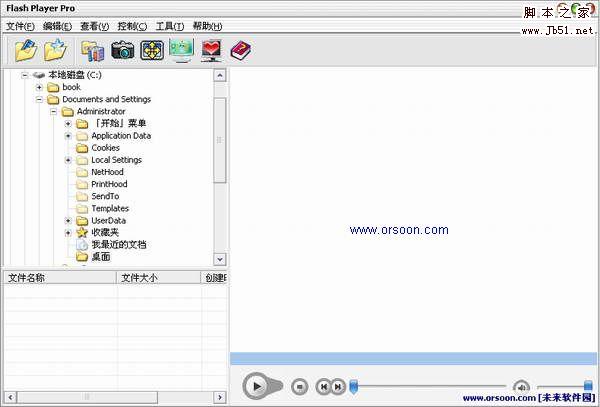Stop playback with the stop button
Screen dimensions: 600x407
pyautogui.click(x=300, y=387)
